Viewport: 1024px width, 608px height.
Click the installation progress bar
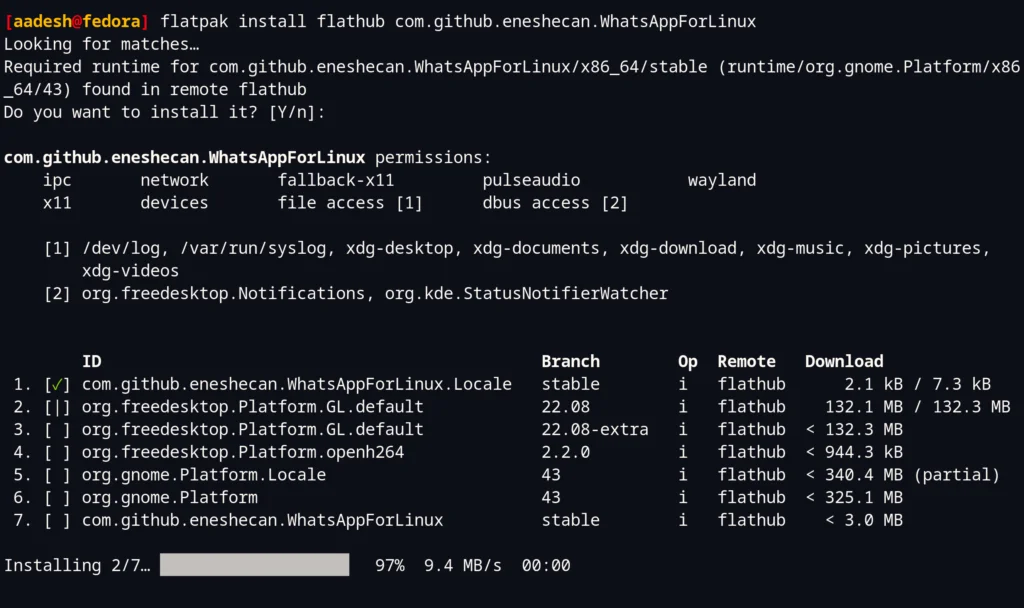[x=255, y=565]
